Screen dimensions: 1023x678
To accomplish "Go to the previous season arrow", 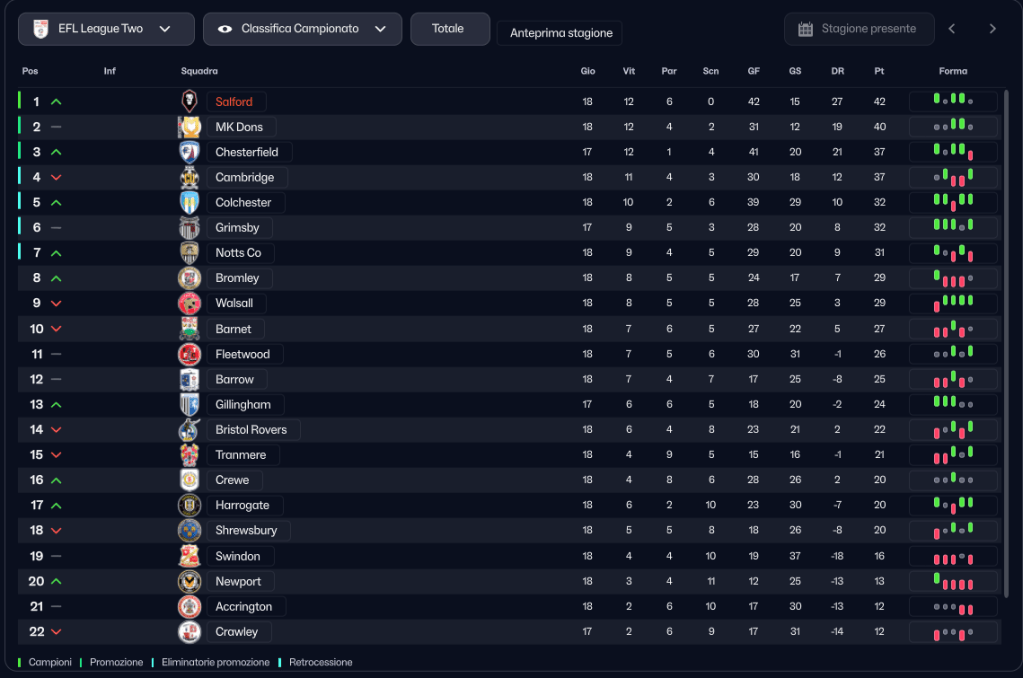I will 952,29.
